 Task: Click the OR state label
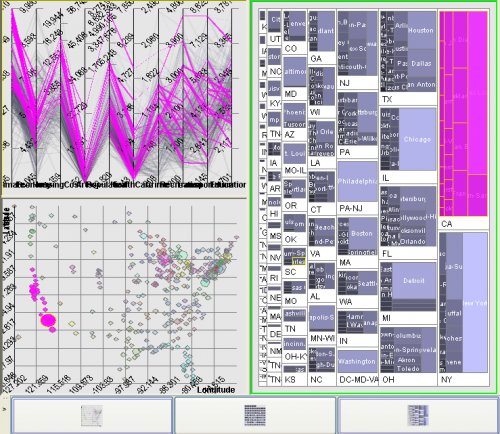(291, 206)
